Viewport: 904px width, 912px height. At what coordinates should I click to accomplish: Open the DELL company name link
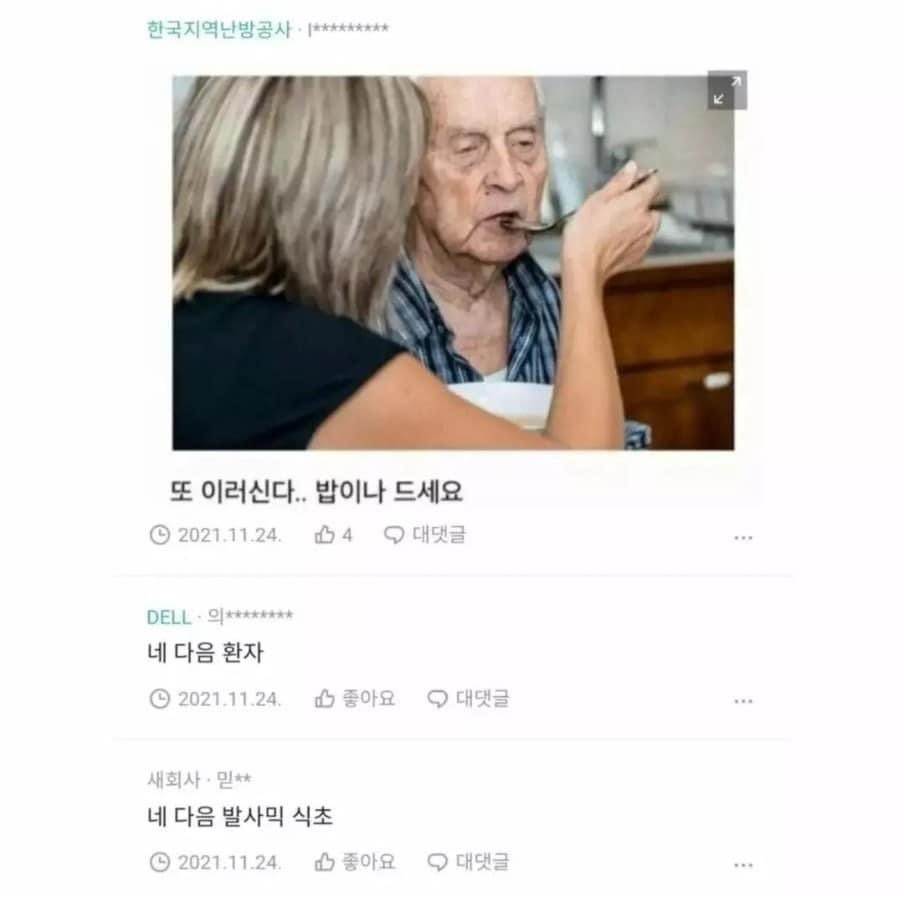tap(169, 617)
